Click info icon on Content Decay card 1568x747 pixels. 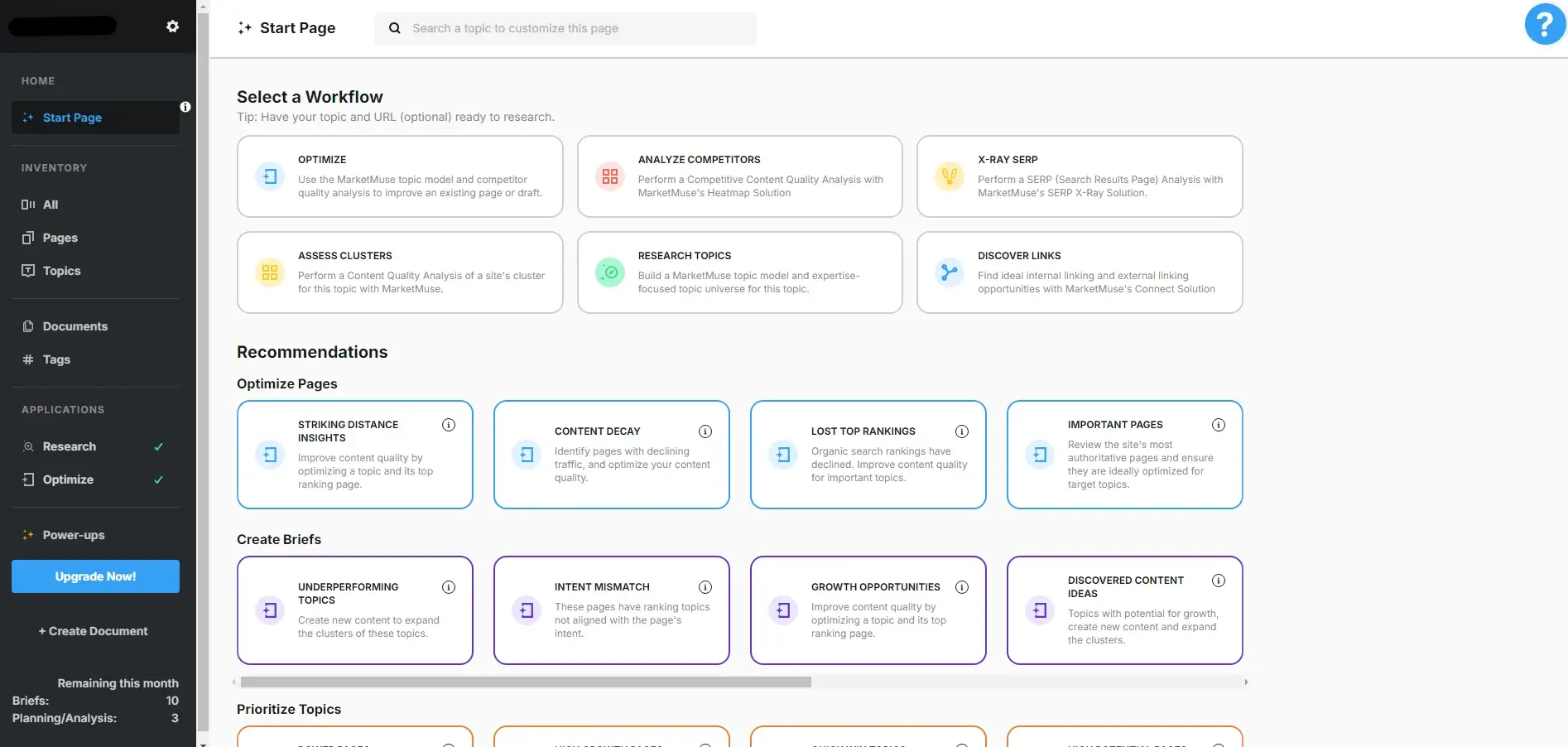tap(705, 431)
